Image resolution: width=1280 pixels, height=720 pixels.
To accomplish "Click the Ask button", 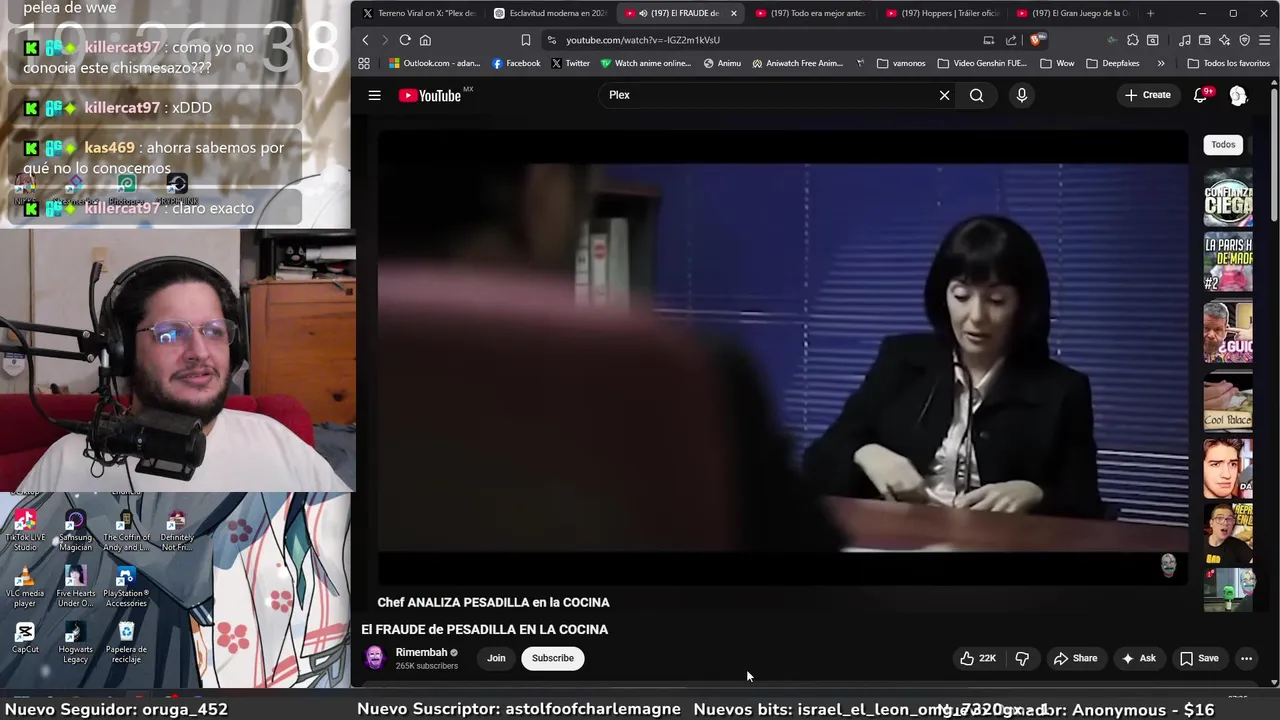I will tap(1138, 658).
